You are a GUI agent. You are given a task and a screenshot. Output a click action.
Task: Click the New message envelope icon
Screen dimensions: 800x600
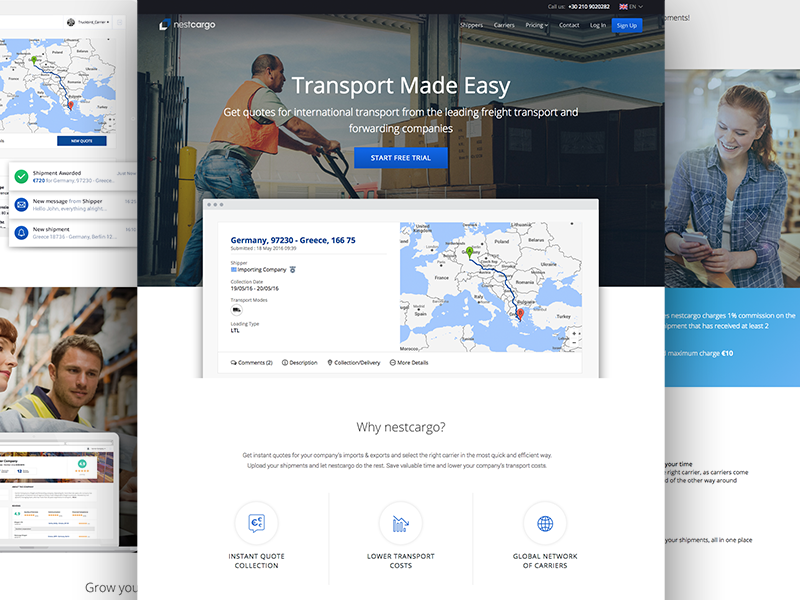click(x=21, y=205)
